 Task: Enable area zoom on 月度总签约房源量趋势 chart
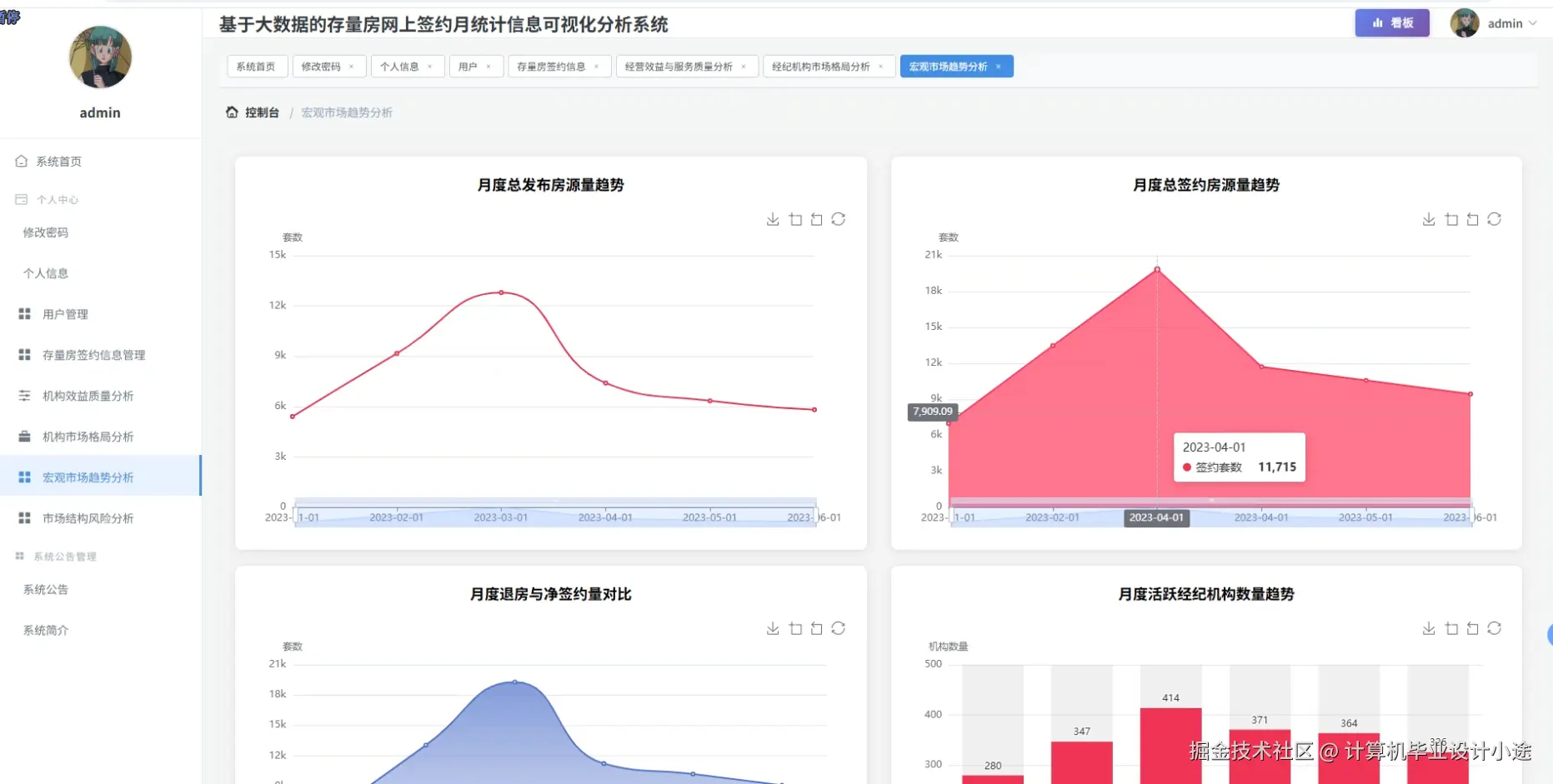coord(1451,219)
